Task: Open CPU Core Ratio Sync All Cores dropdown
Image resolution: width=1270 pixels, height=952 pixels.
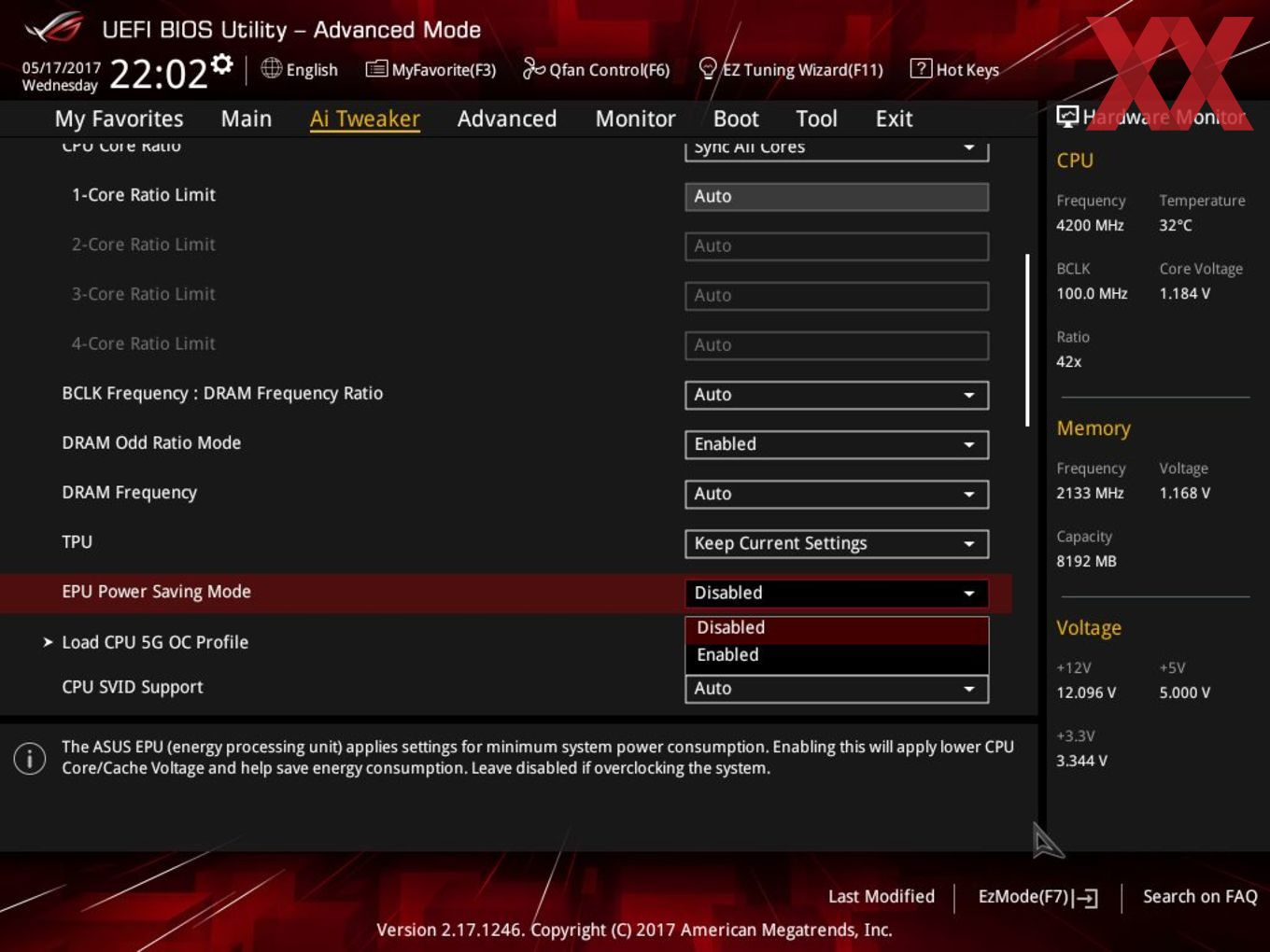Action: tap(837, 149)
